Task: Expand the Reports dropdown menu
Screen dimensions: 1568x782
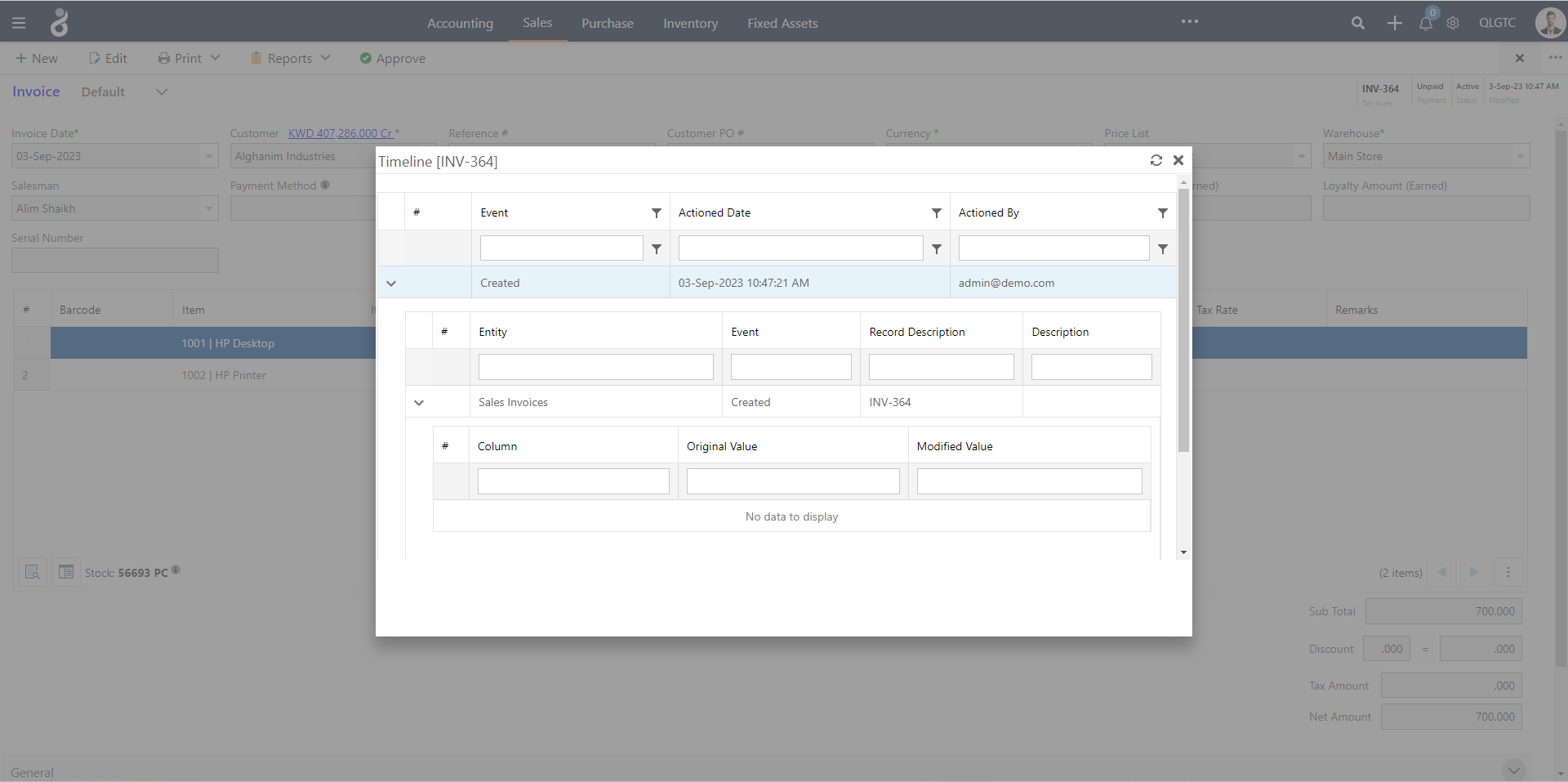Action: click(290, 58)
